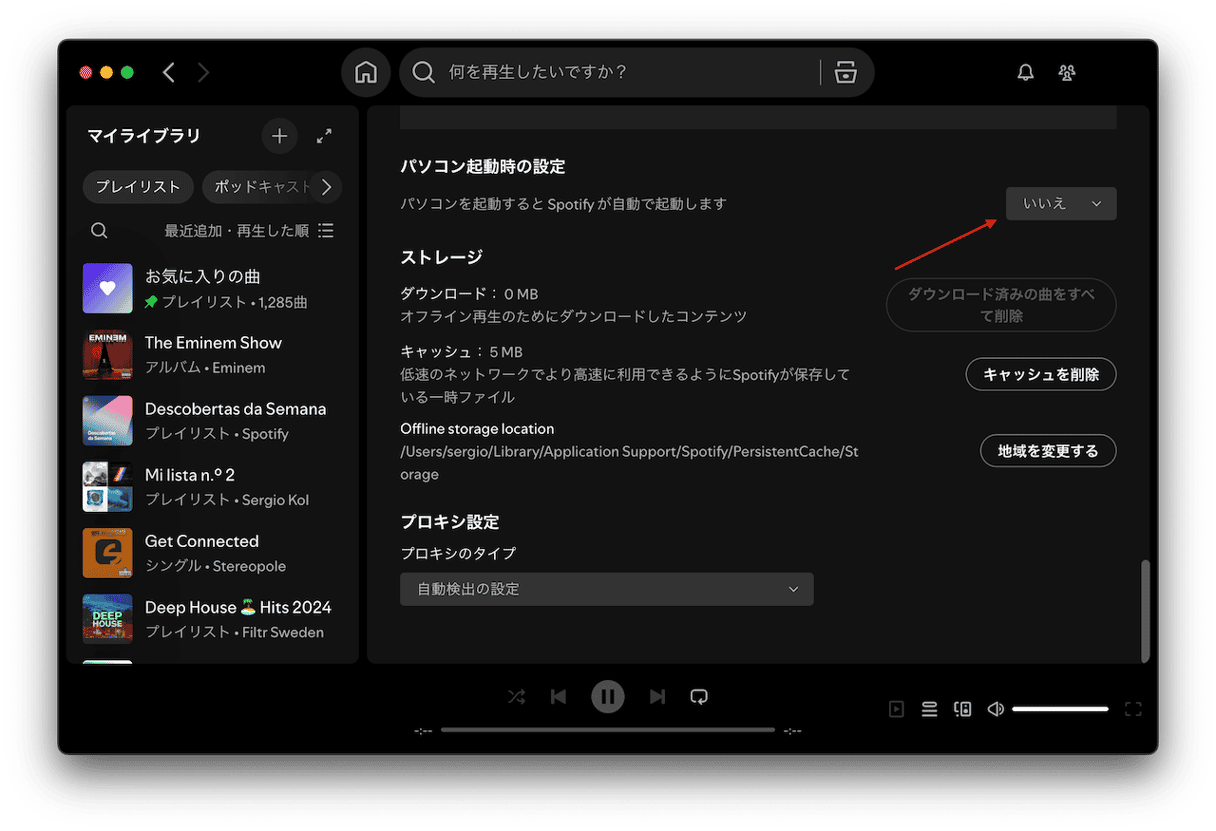Click the Get Connected cover thumbnail
This screenshot has width=1216, height=831.
point(108,553)
